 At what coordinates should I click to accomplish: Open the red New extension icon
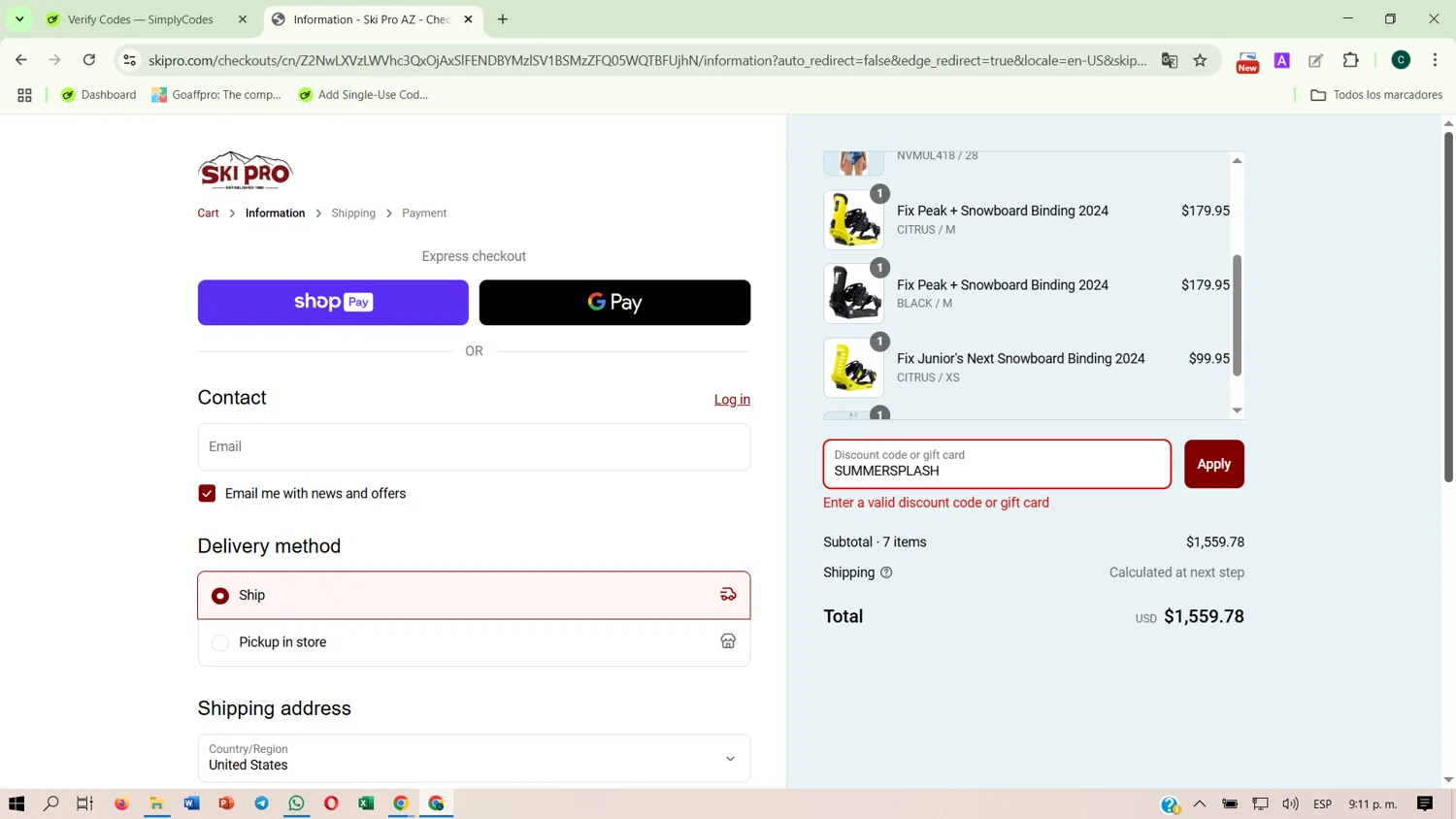click(1247, 62)
